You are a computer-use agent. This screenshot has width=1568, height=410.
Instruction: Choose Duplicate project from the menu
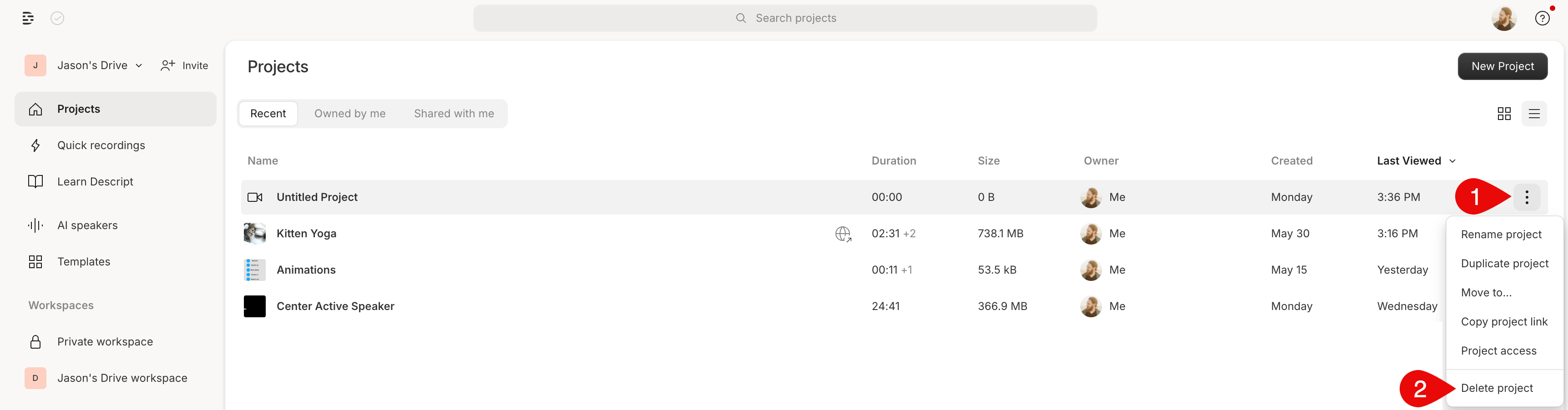pos(1504,263)
